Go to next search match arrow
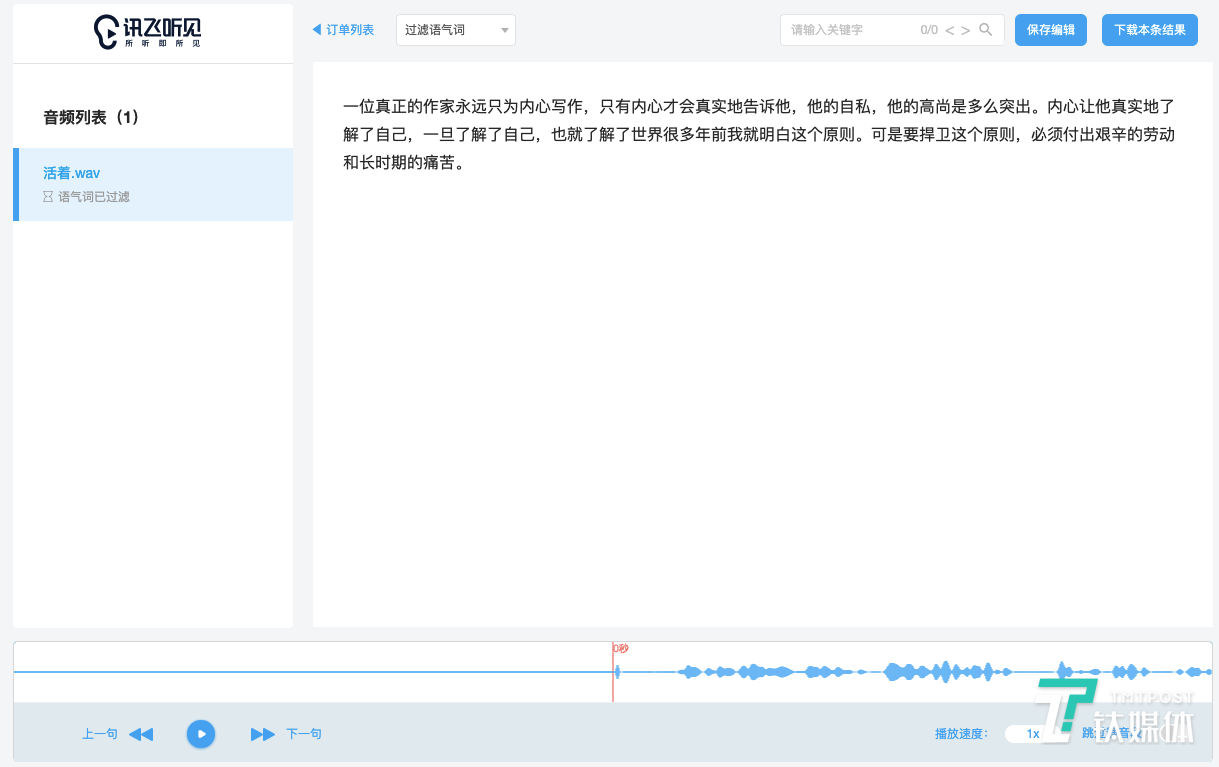The image size is (1219, 767). (965, 30)
